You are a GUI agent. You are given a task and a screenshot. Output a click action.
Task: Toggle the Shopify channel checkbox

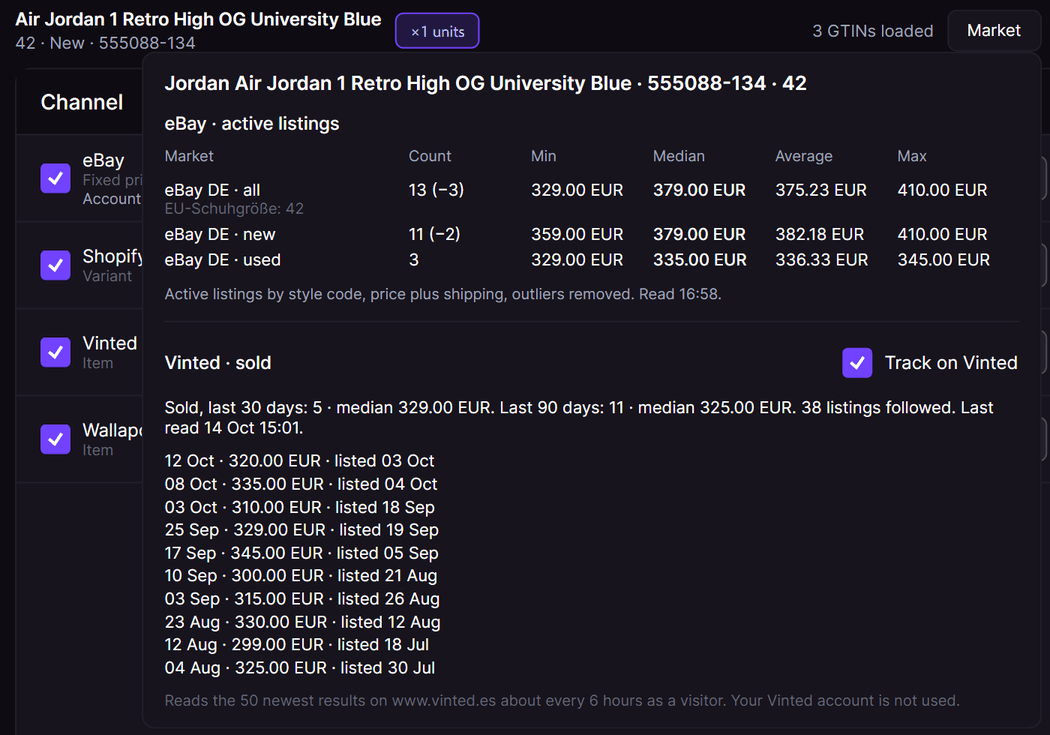[56, 265]
